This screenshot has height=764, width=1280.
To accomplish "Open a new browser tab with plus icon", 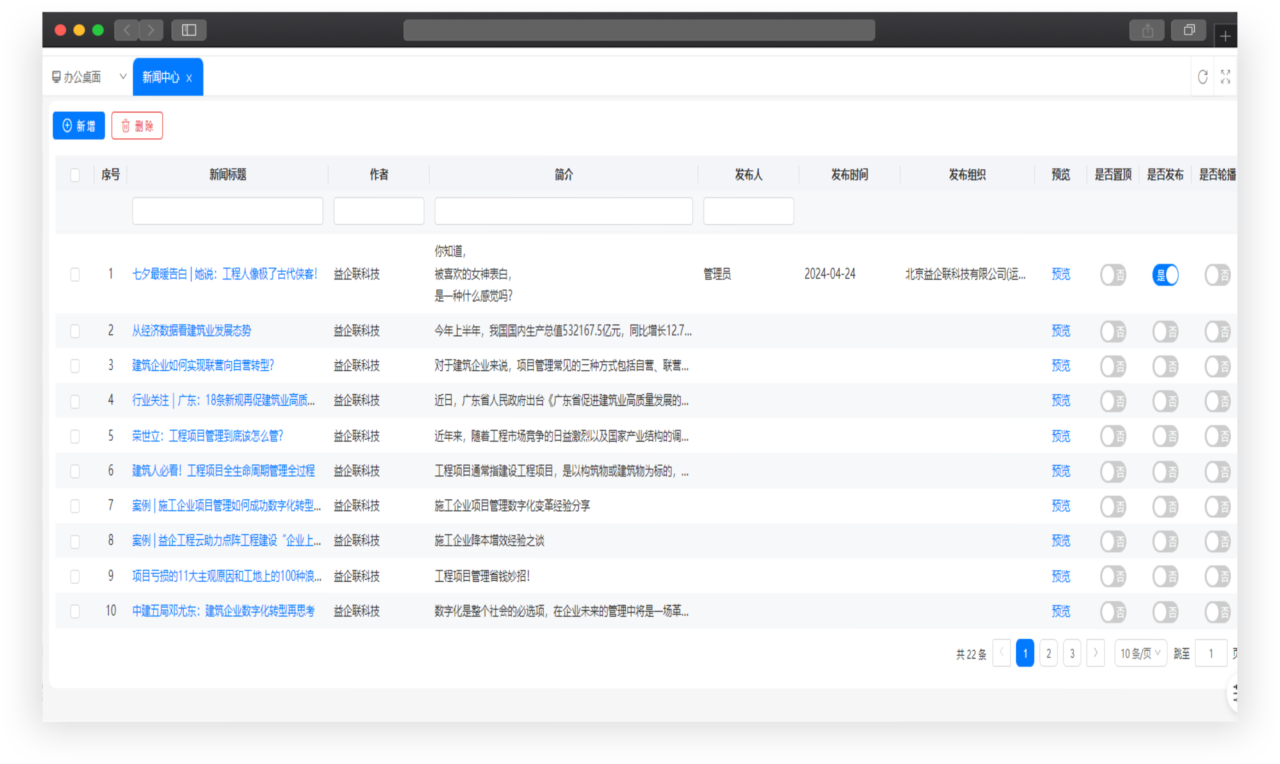I will 1226,36.
